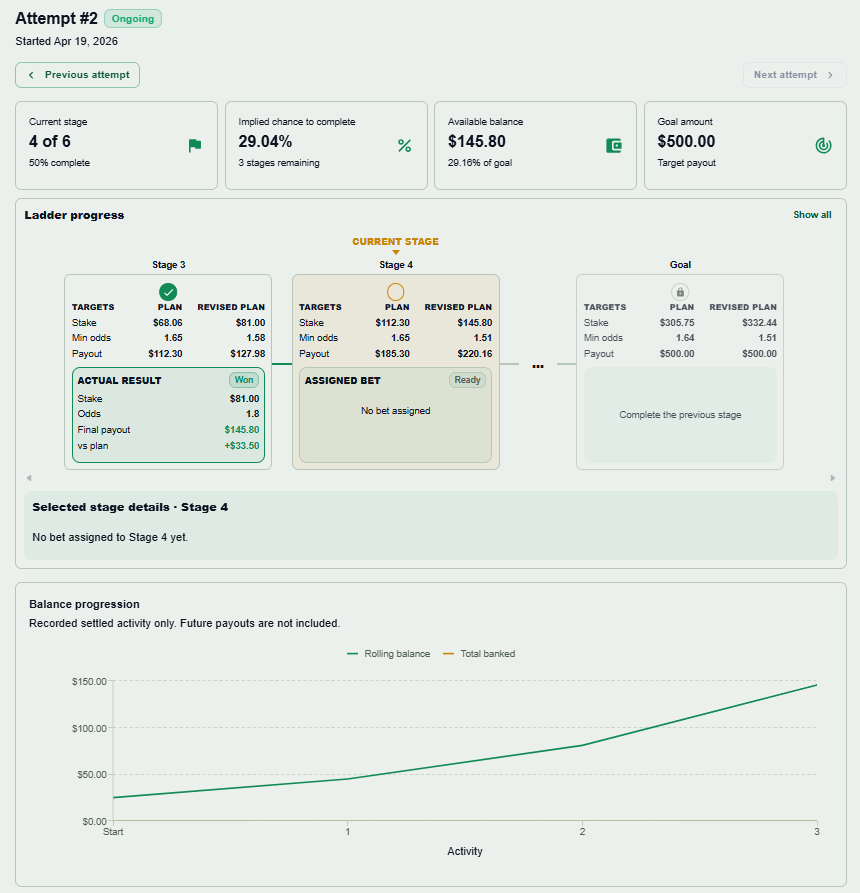Click the green checkmark icon on Stage 3
This screenshot has width=860, height=893.
[x=168, y=292]
